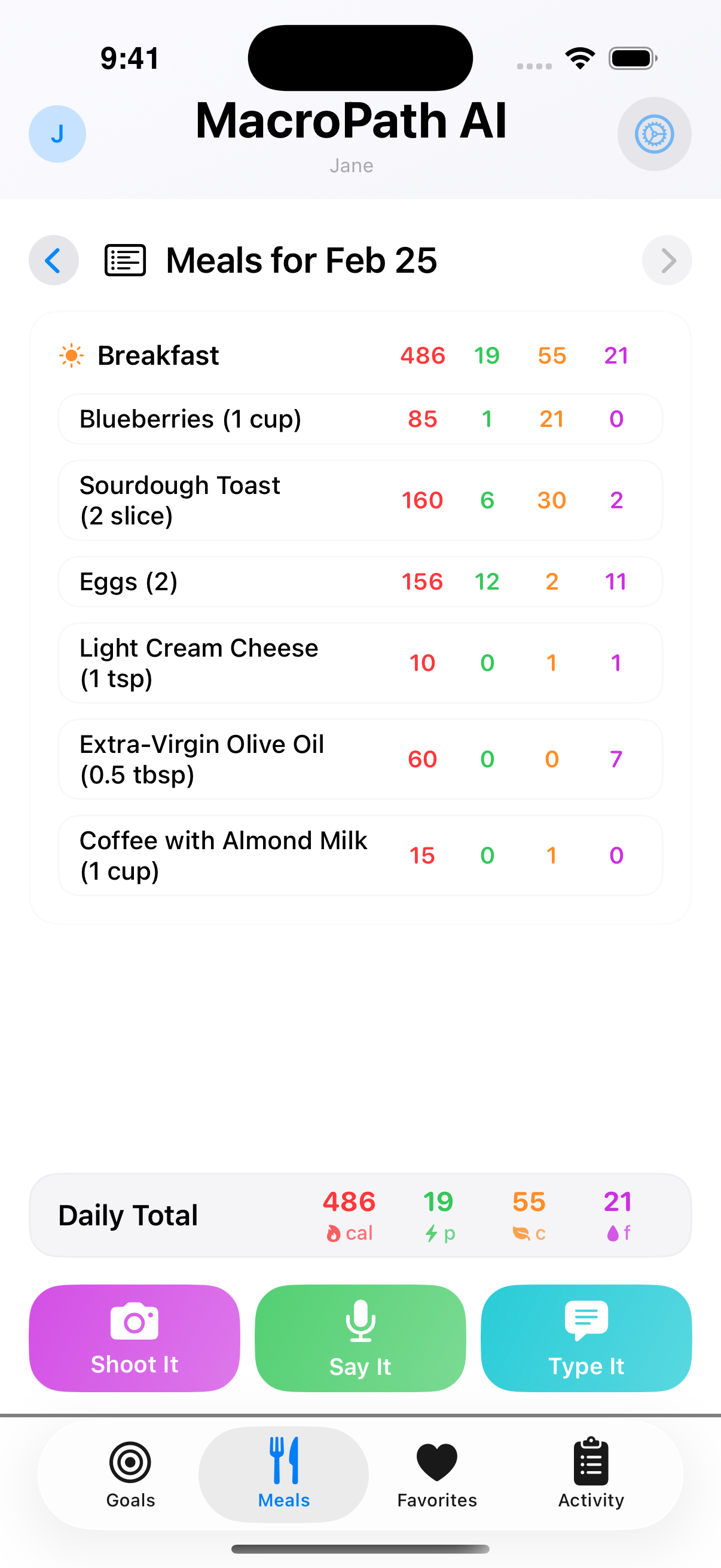Open the Eggs (2) food entry
This screenshot has width=721, height=1568.
[359, 582]
